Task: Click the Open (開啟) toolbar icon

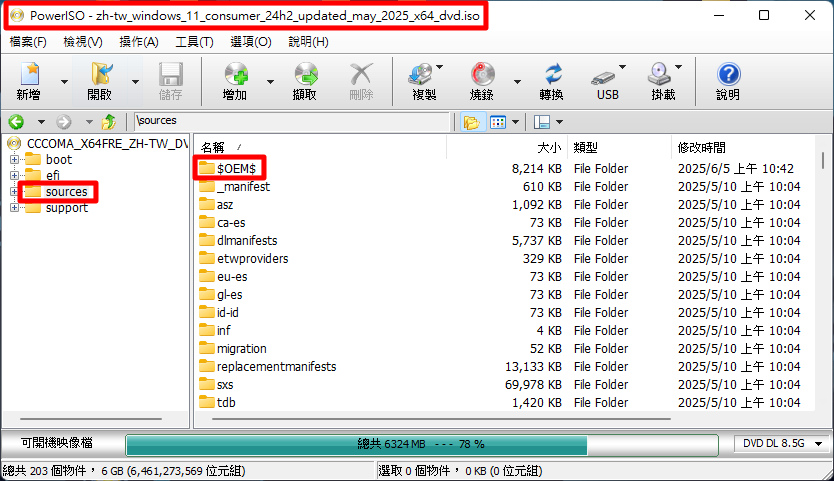Action: point(100,74)
